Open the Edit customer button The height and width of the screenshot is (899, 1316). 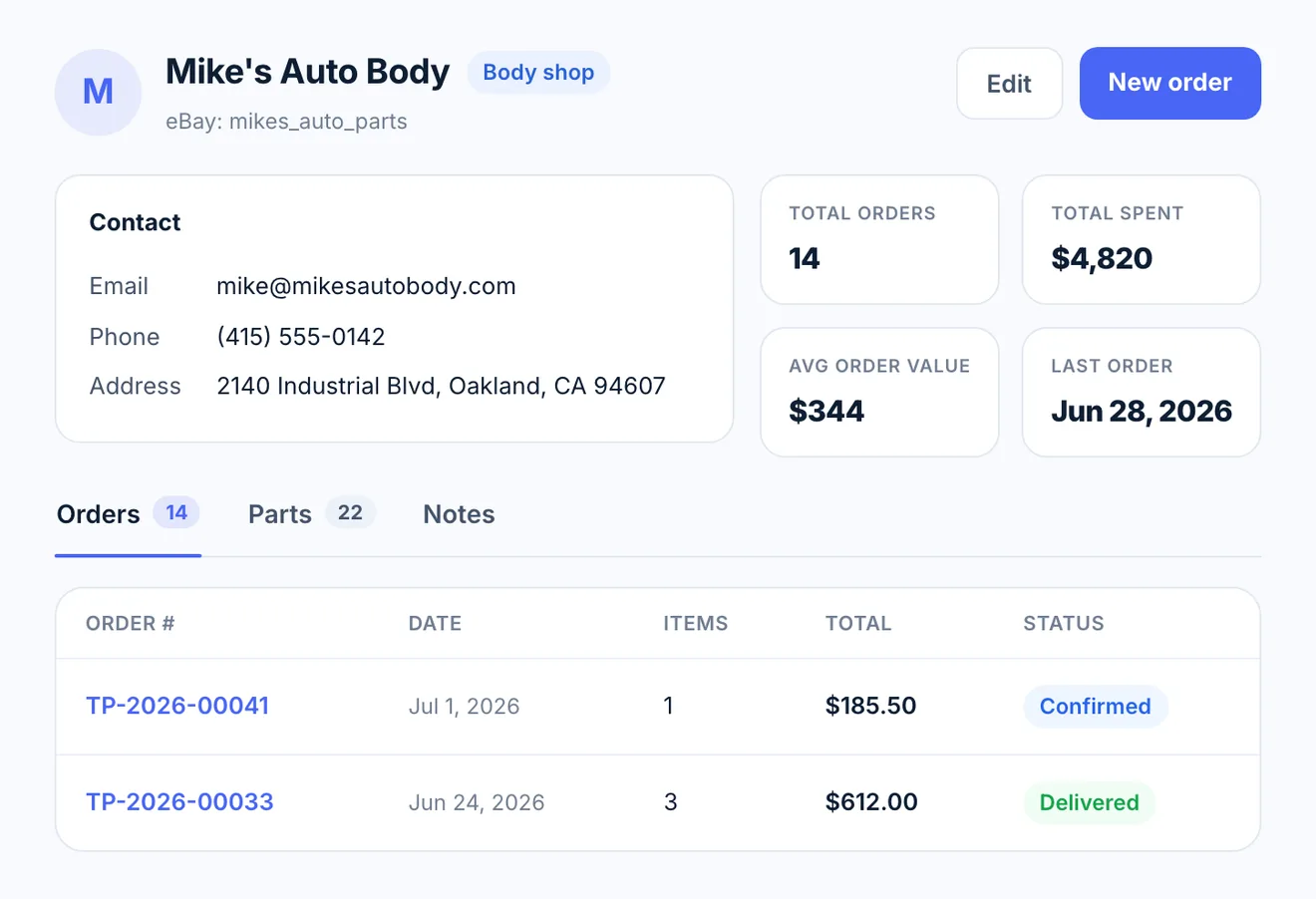tap(1009, 84)
